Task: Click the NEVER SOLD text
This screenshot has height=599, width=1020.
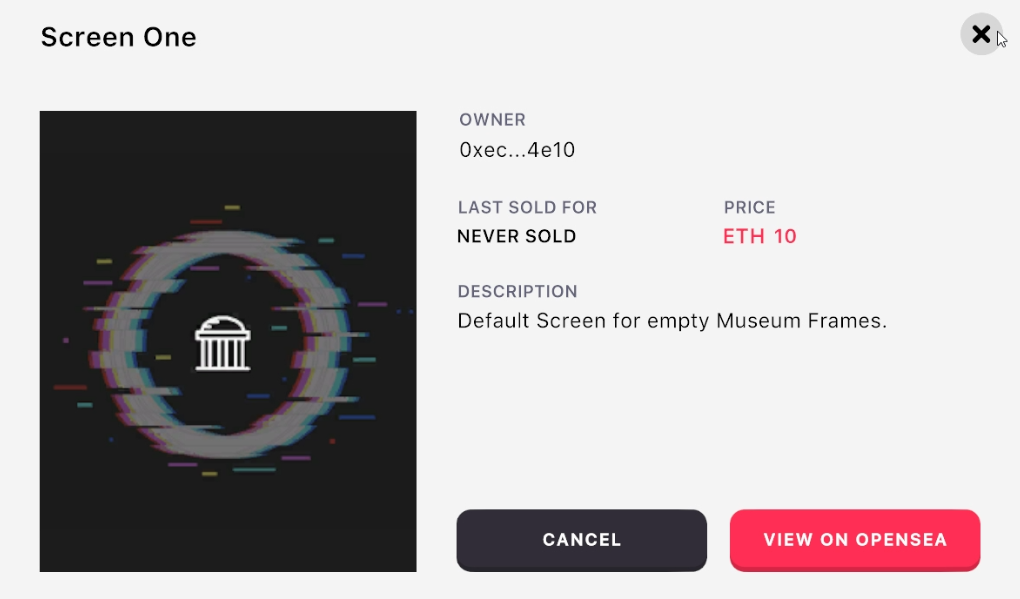Action: (x=516, y=237)
